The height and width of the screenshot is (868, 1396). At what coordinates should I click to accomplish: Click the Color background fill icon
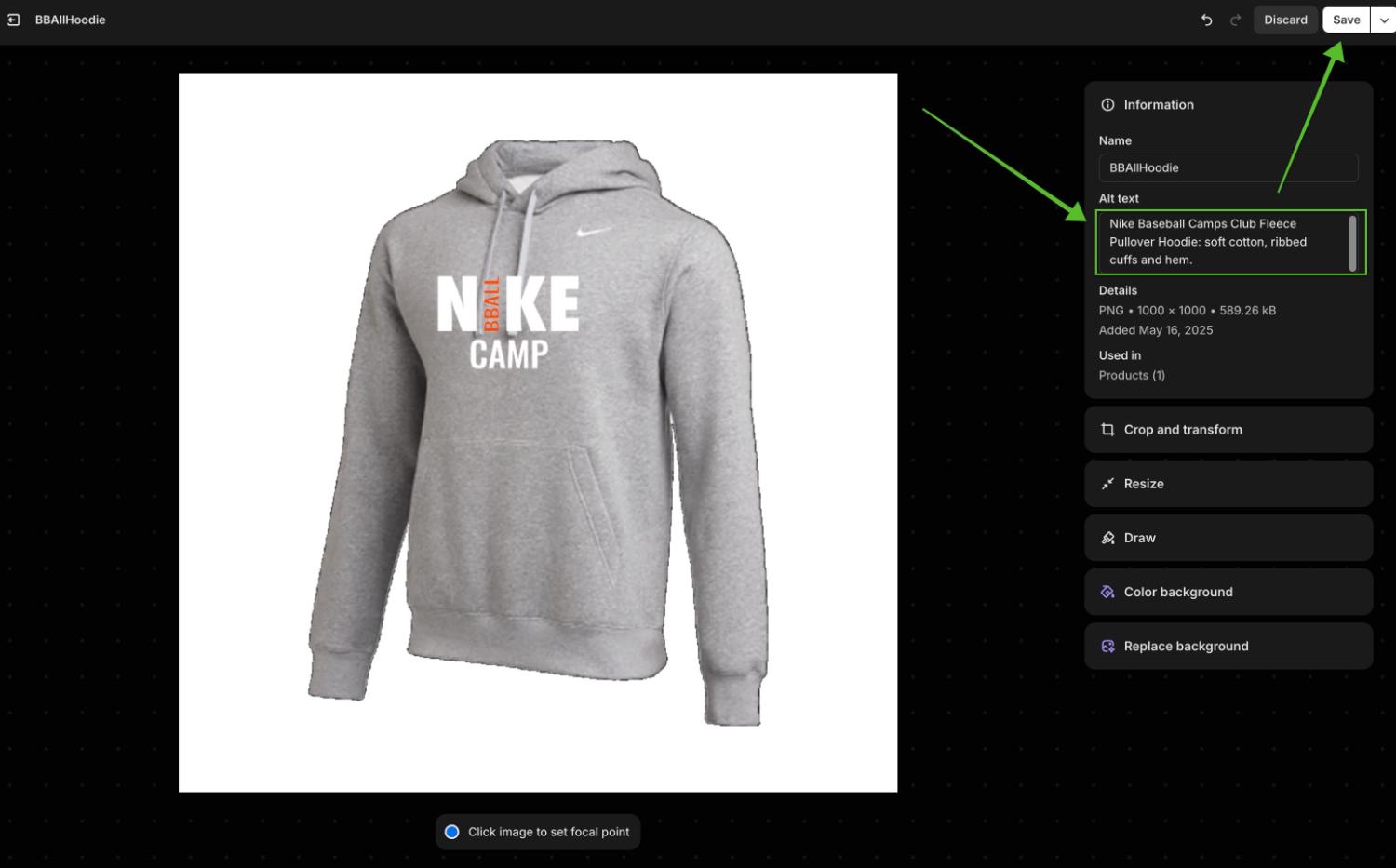pos(1107,592)
